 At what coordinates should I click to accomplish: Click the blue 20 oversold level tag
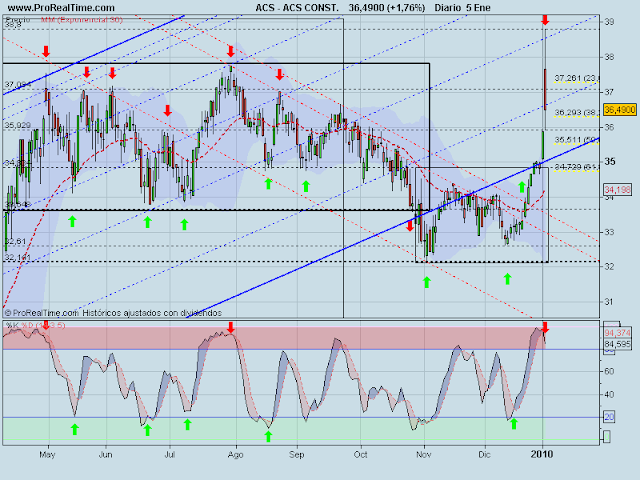pos(609,417)
